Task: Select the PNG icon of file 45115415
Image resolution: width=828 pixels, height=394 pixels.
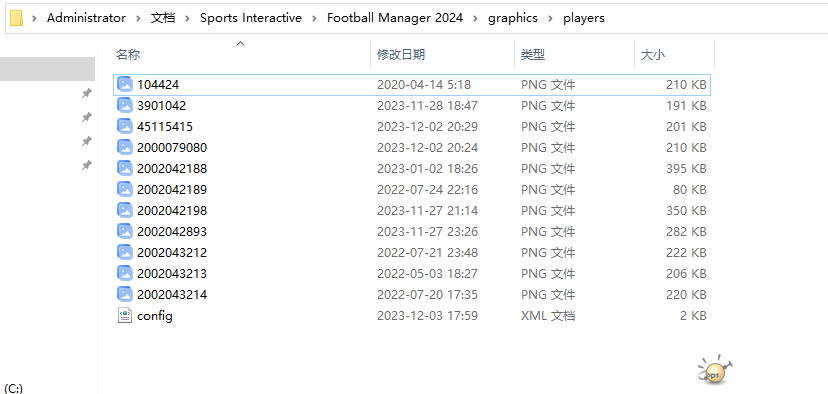Action: [x=125, y=126]
